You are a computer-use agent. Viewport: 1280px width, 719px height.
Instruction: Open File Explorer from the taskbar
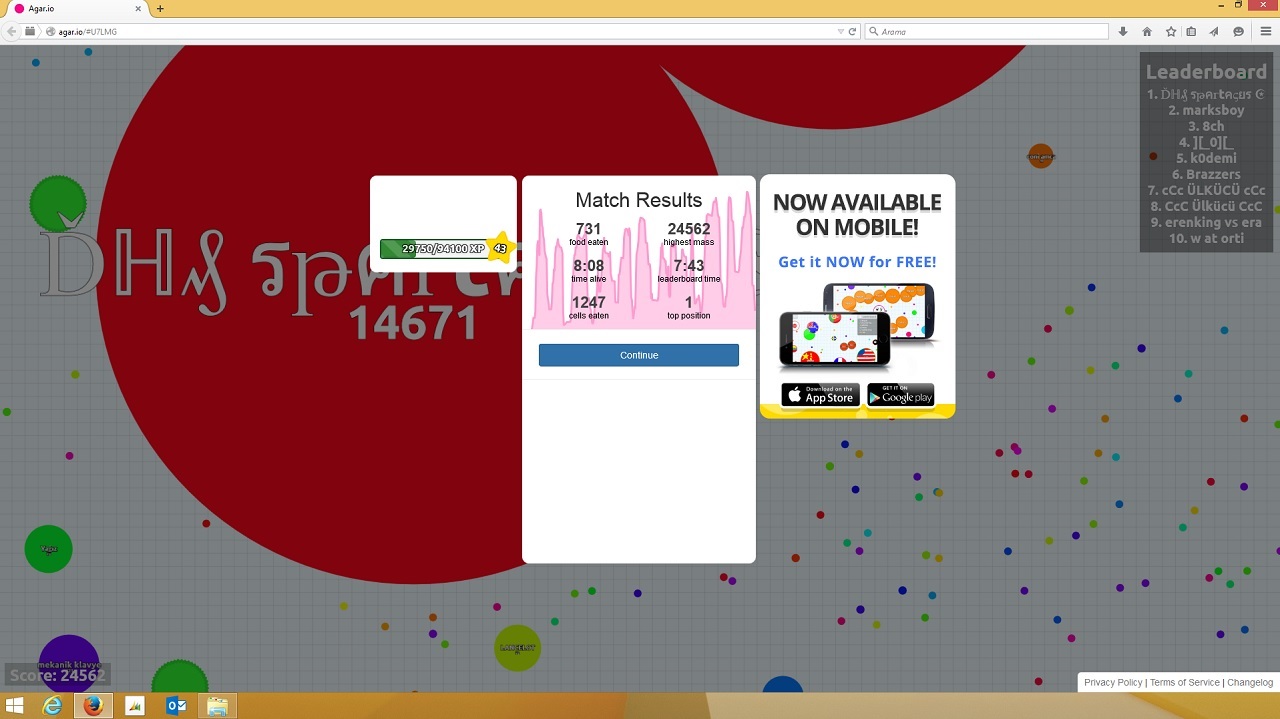coord(217,706)
